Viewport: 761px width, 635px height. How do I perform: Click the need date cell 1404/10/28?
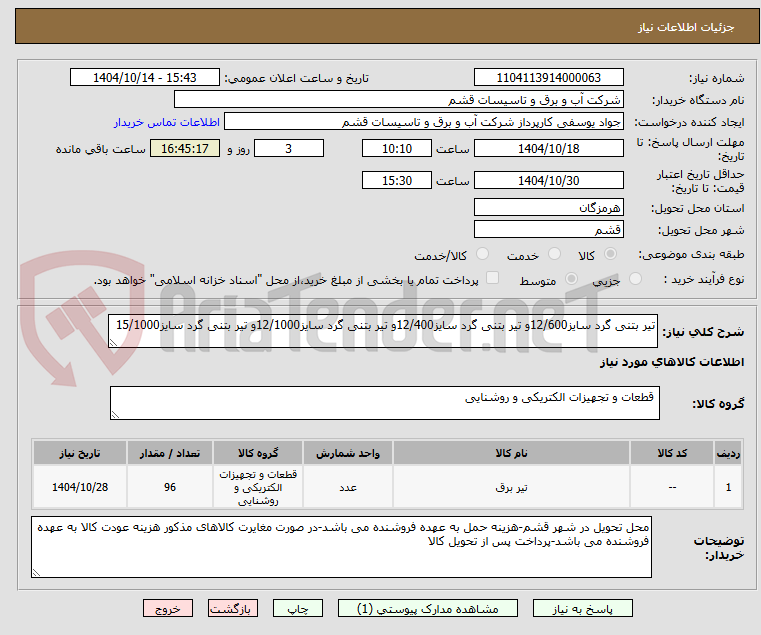tap(80, 487)
